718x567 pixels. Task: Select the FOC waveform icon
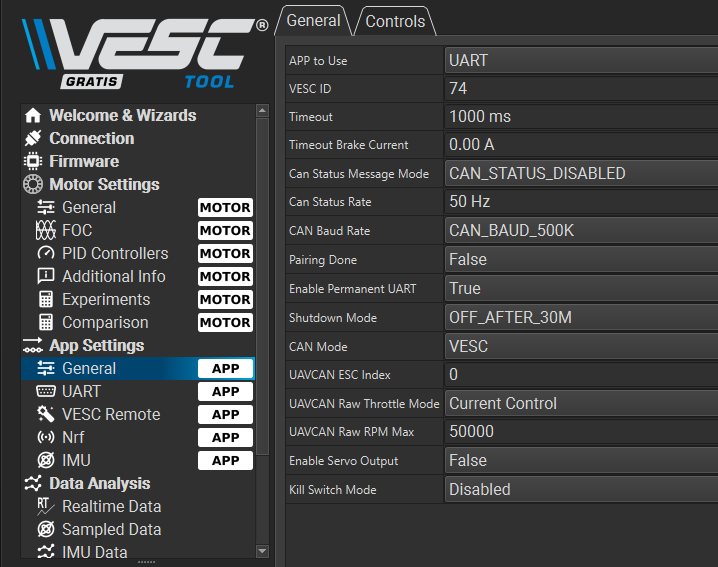click(x=46, y=230)
